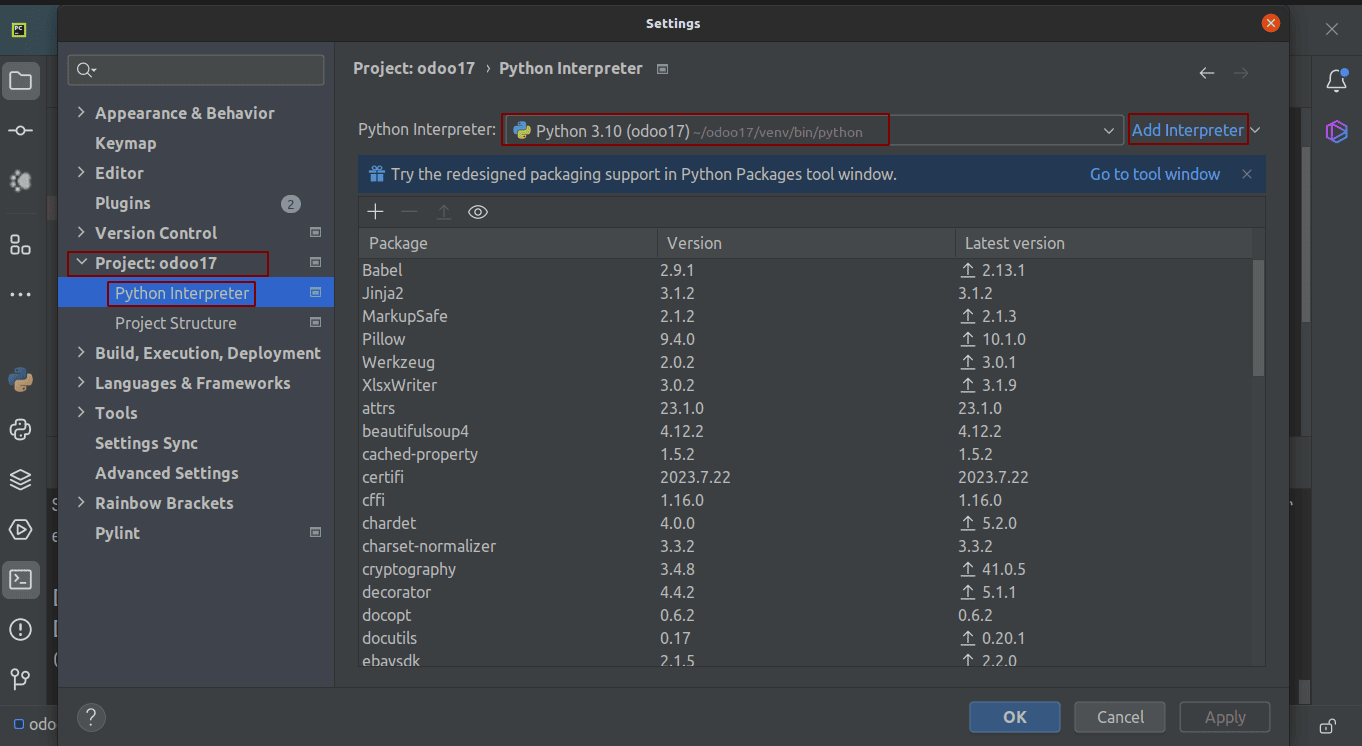This screenshot has width=1362, height=746.
Task: Open the Python Packages tool window icon
Action: coord(20,380)
